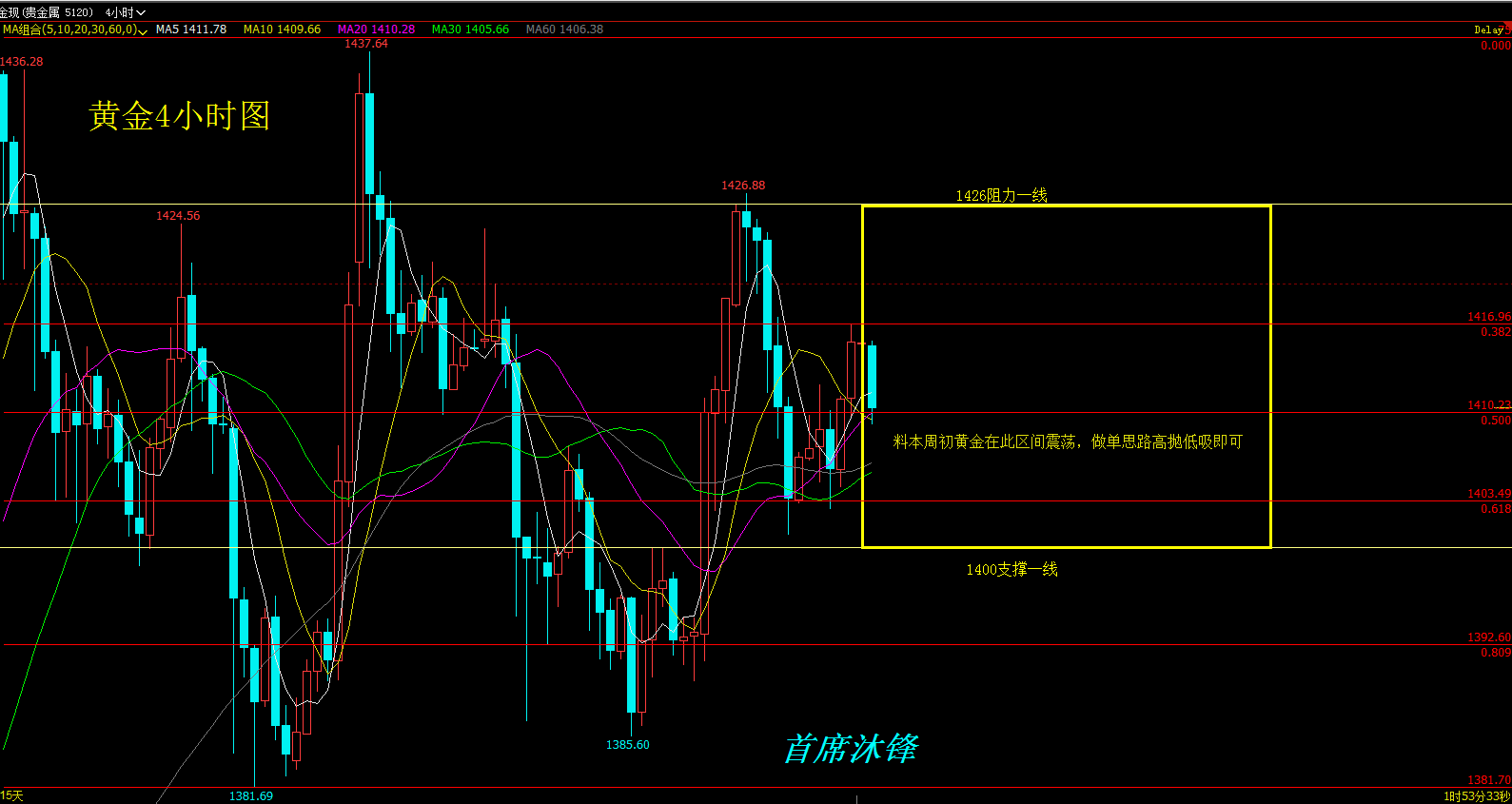Click the 1403.49 Fibonacci price on axis

pos(1489,494)
